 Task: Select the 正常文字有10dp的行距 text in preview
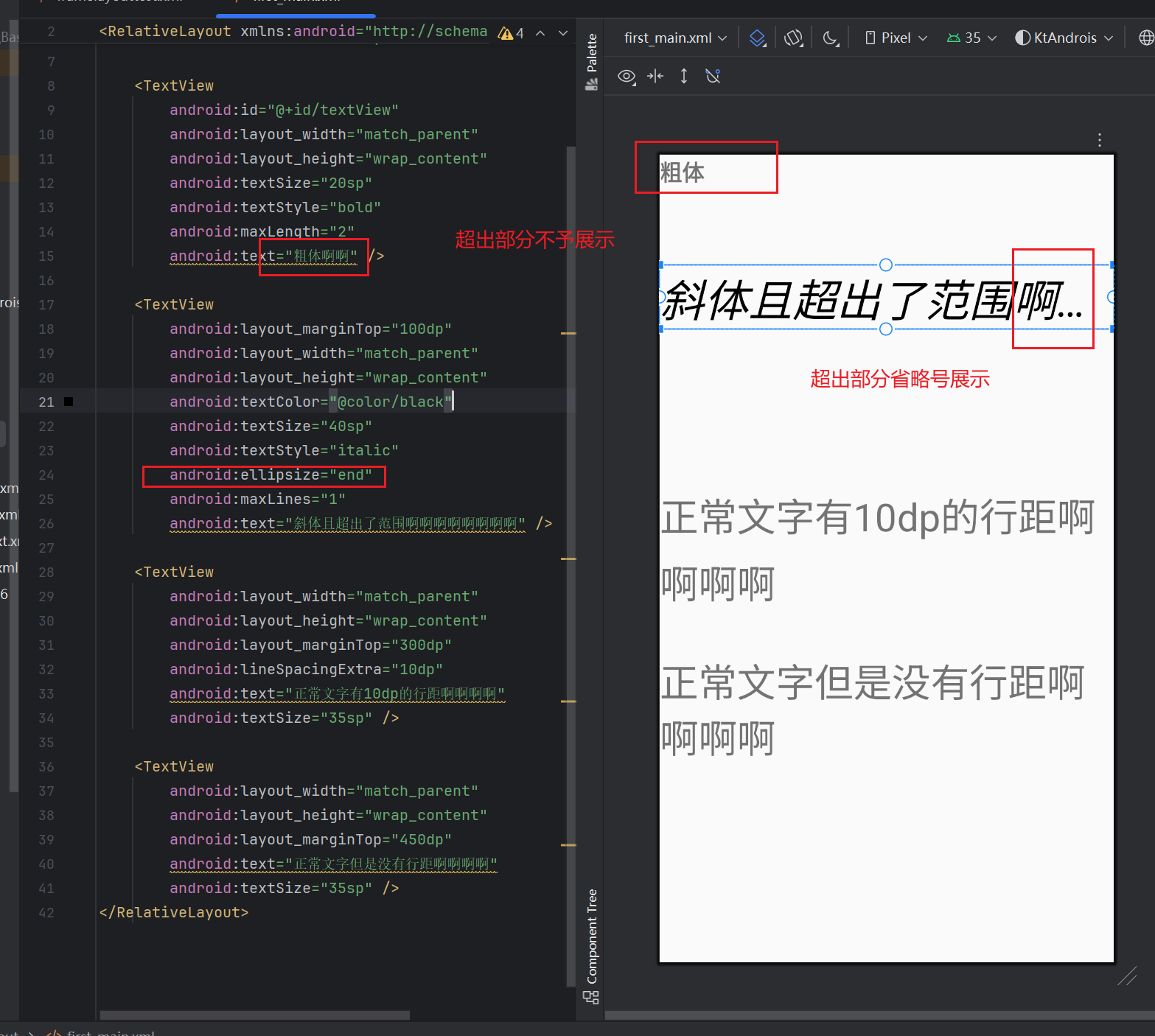[878, 550]
